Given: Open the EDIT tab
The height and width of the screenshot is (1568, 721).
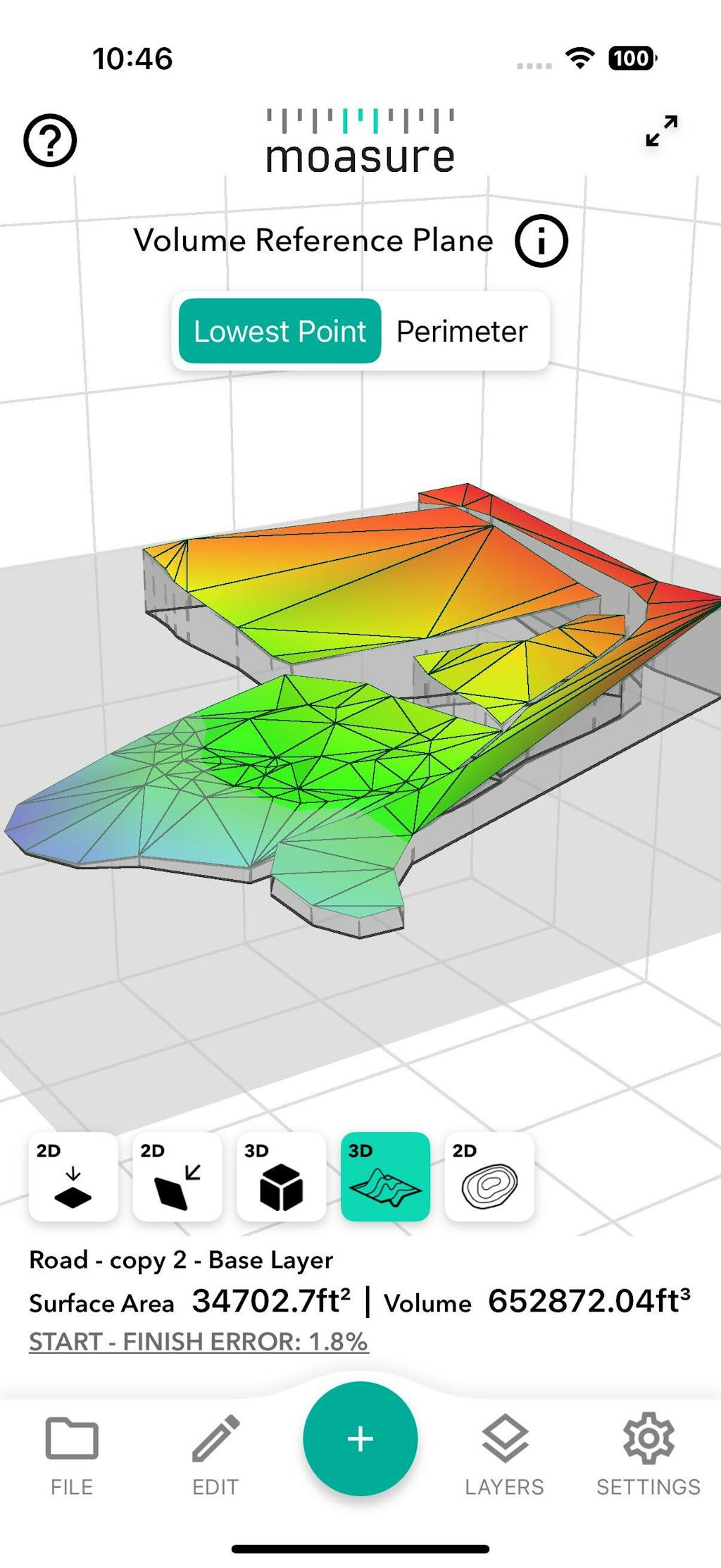Looking at the screenshot, I should 215,1455.
